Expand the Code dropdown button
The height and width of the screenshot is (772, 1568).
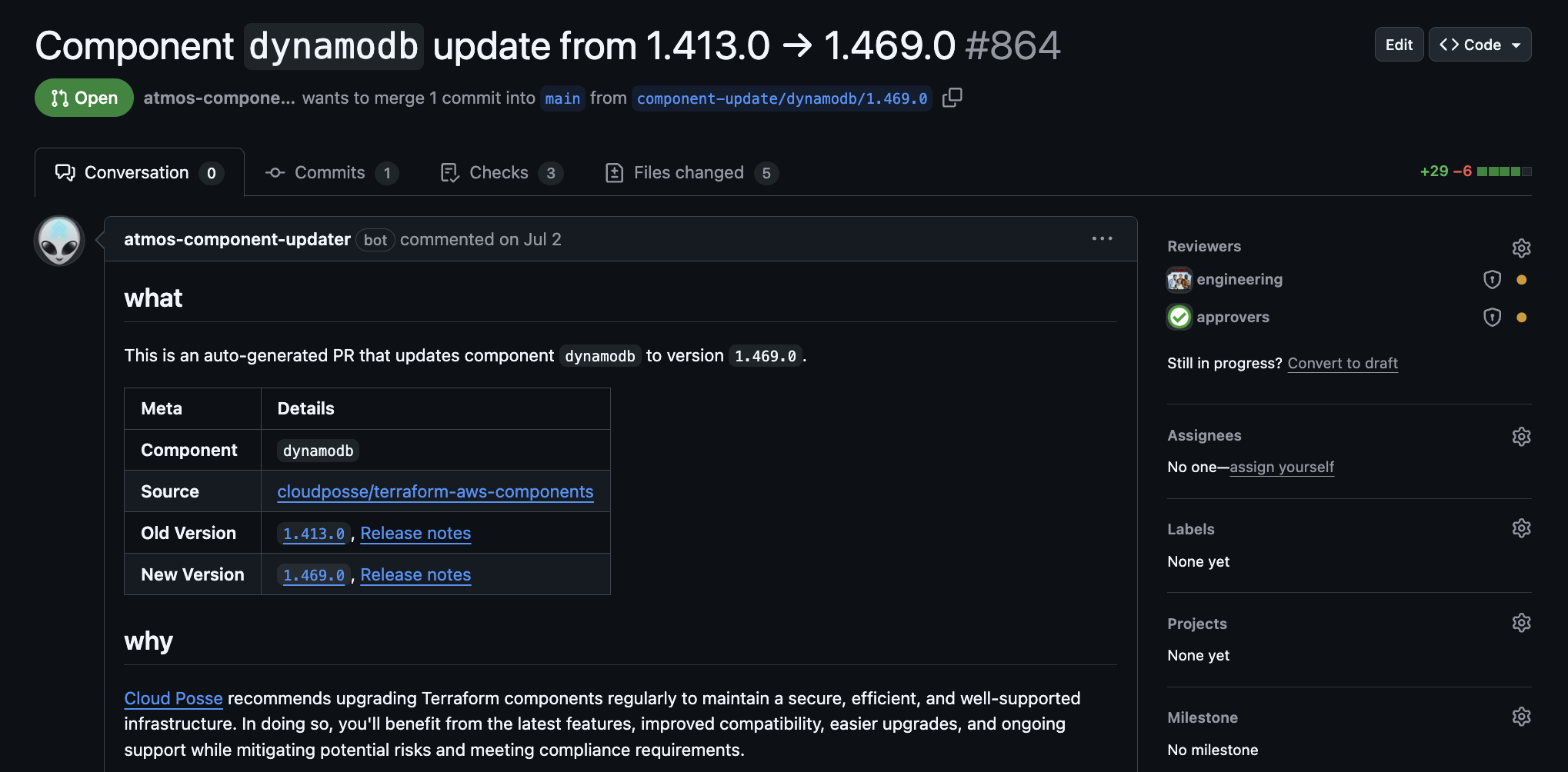click(1480, 45)
